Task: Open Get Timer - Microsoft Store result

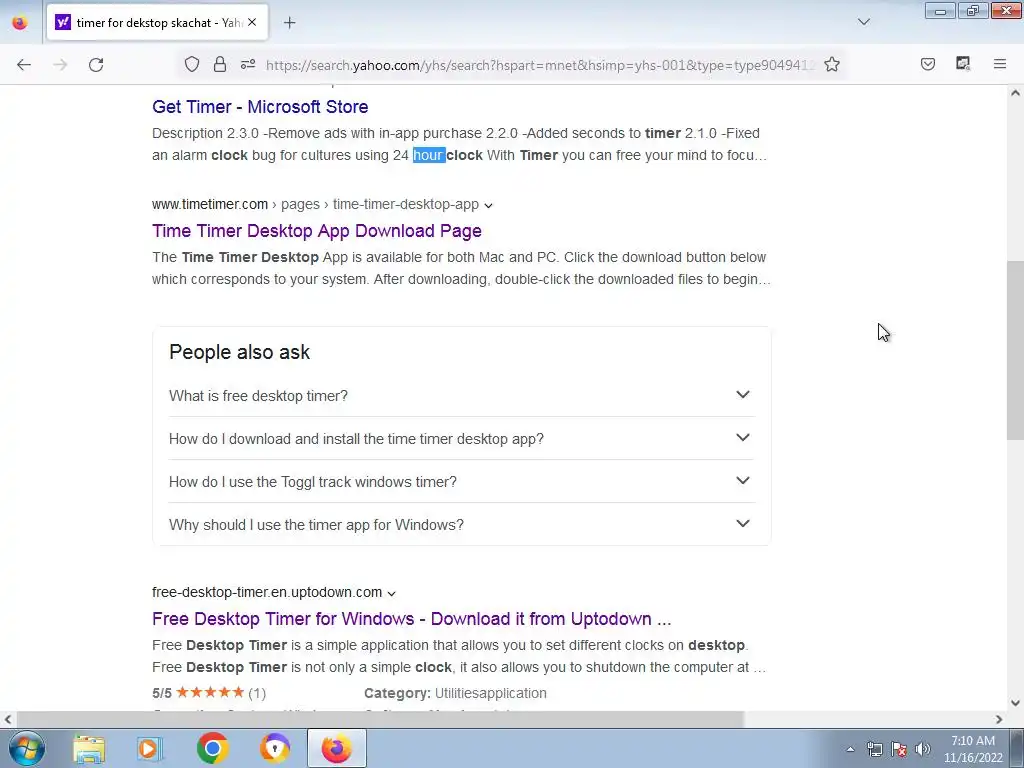Action: click(x=260, y=106)
